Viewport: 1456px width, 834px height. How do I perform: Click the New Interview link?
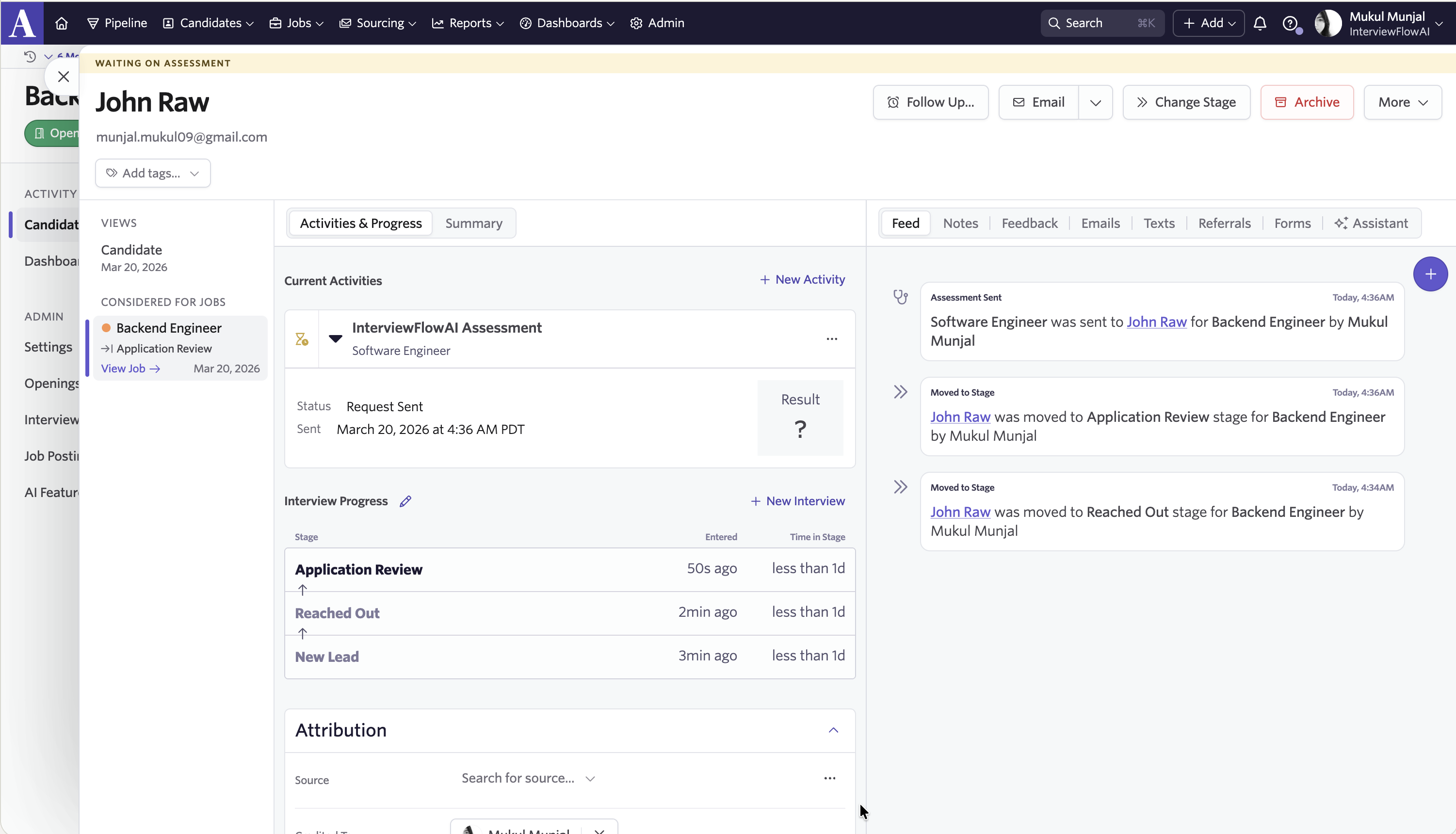coord(797,501)
